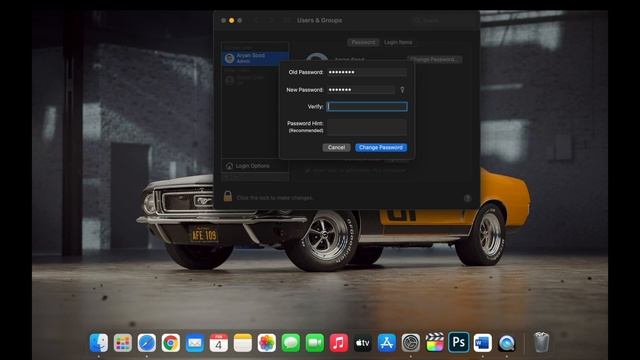This screenshot has width=640, height=360.
Task: Launch Google Chrome from the Dock
Action: tap(171, 342)
